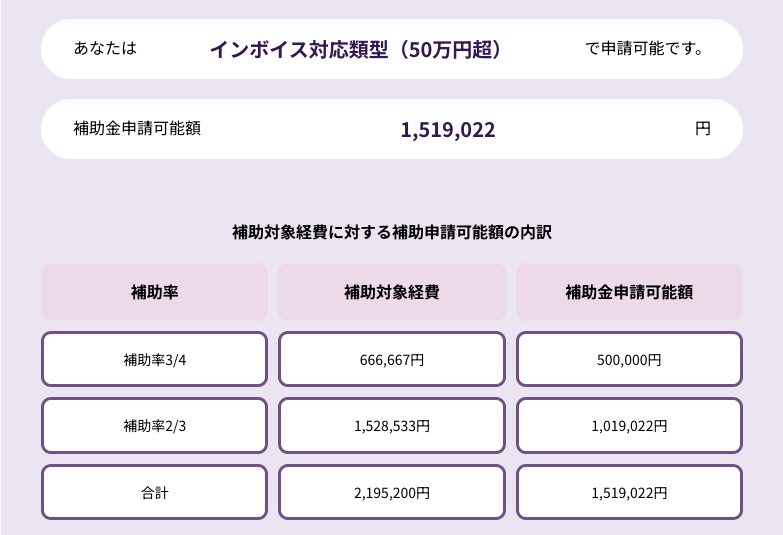This screenshot has width=783, height=535.
Task: Click the 補助金申請可能額 column header
Action: point(629,293)
